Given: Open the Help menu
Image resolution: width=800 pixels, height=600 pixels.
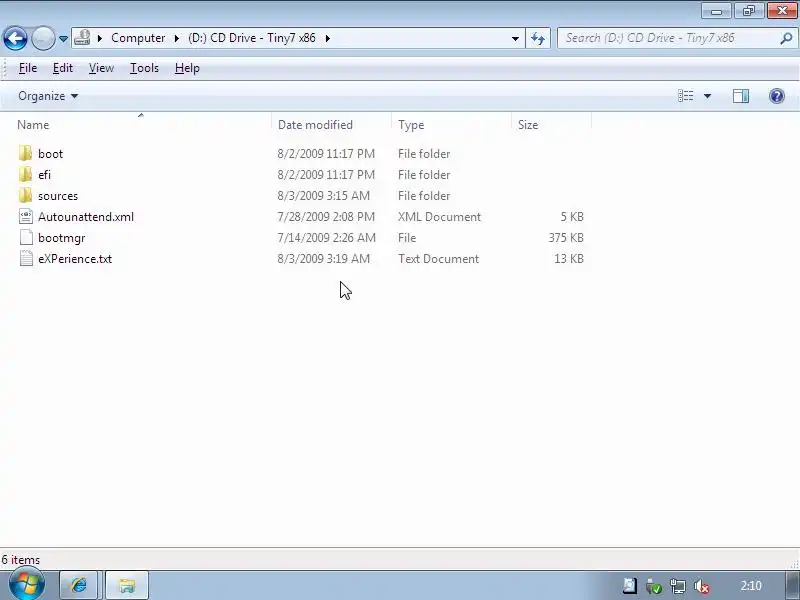Looking at the screenshot, I should (x=187, y=68).
